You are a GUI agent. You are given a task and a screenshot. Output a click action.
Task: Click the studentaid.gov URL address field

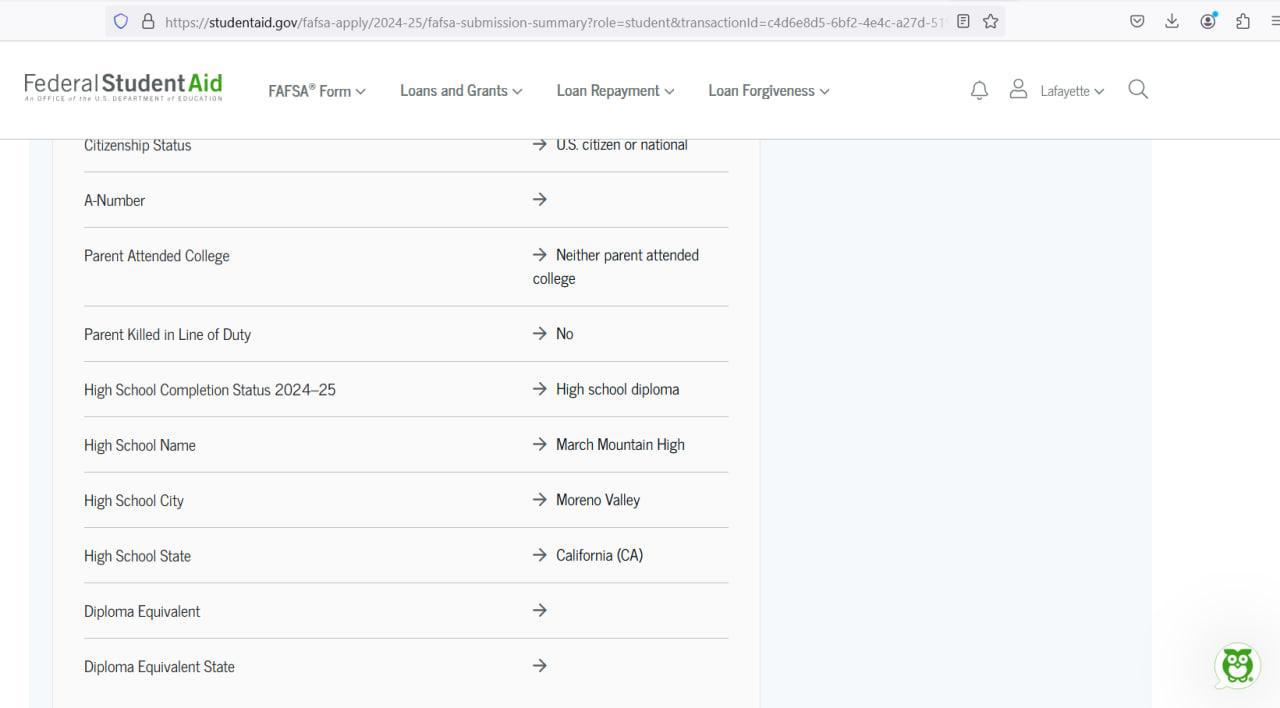[550, 21]
